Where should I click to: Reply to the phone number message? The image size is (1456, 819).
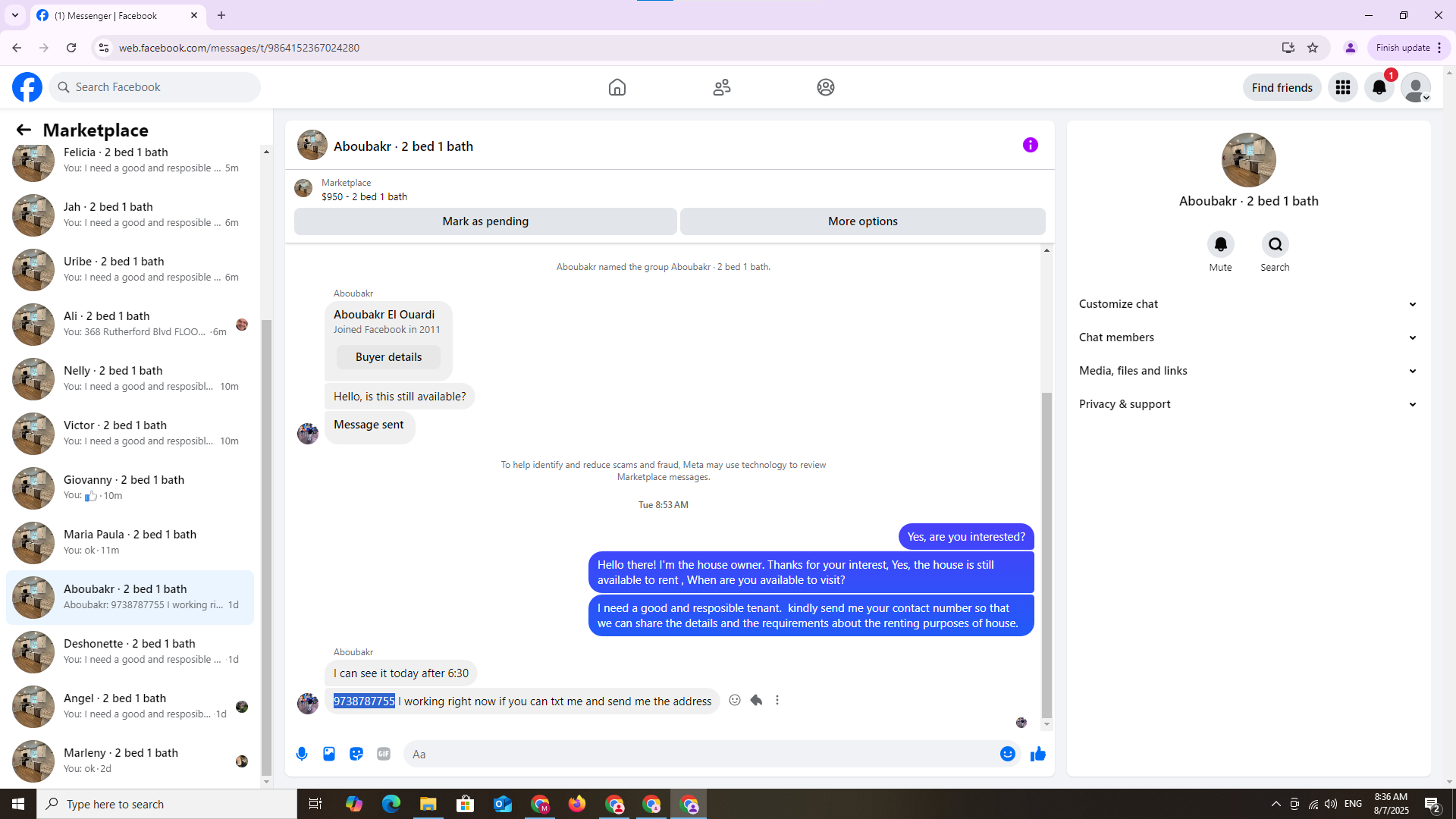click(756, 700)
